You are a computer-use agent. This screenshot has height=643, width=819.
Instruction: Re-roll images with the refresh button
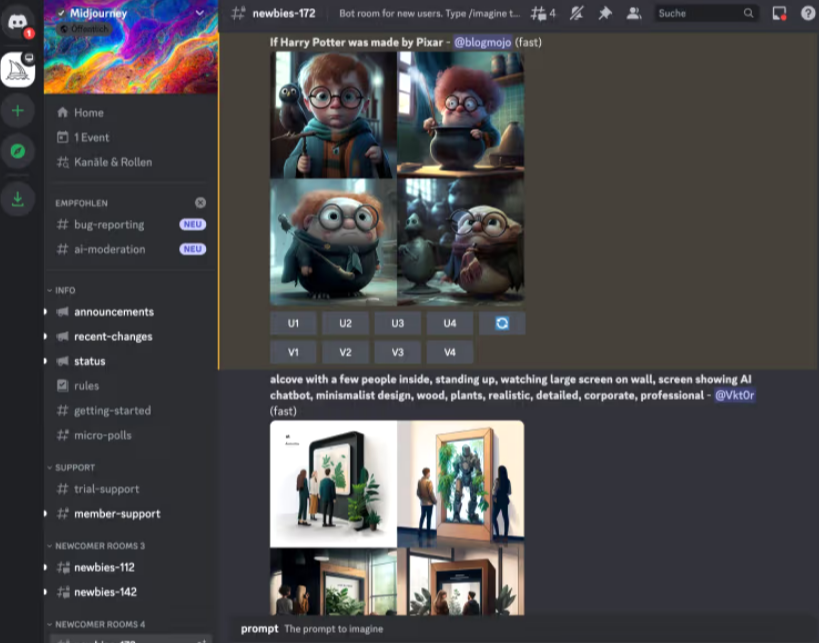tap(502, 323)
